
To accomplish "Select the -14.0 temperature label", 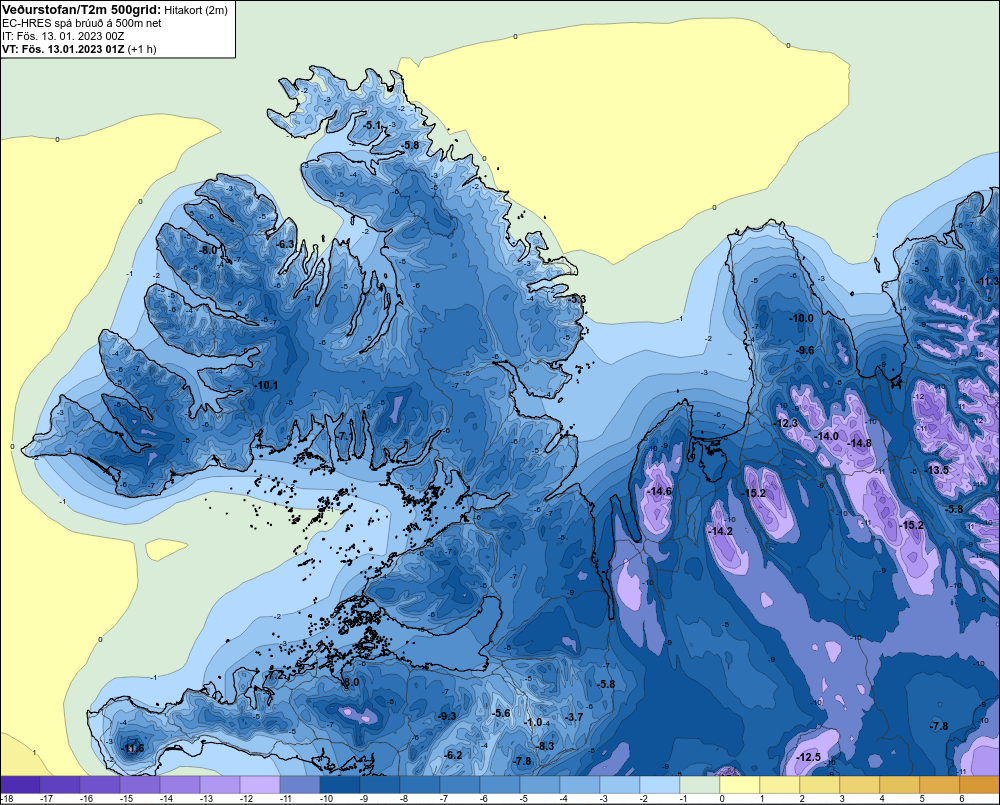I will (827, 436).
